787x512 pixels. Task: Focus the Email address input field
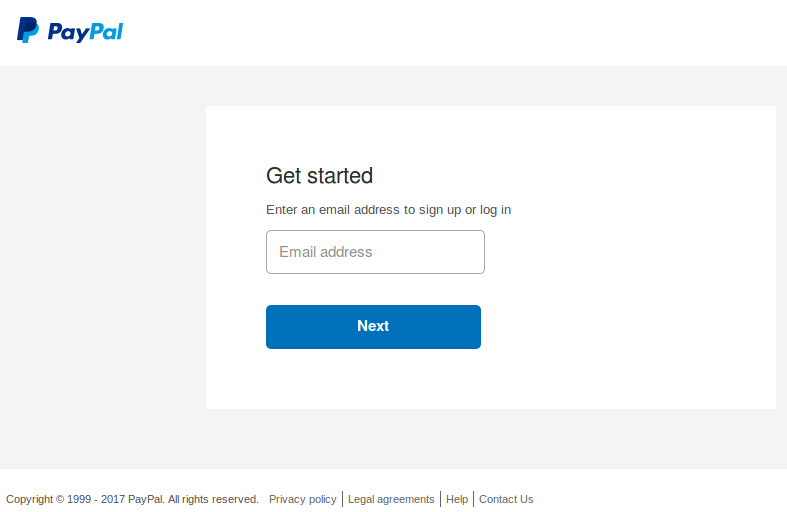(x=375, y=252)
